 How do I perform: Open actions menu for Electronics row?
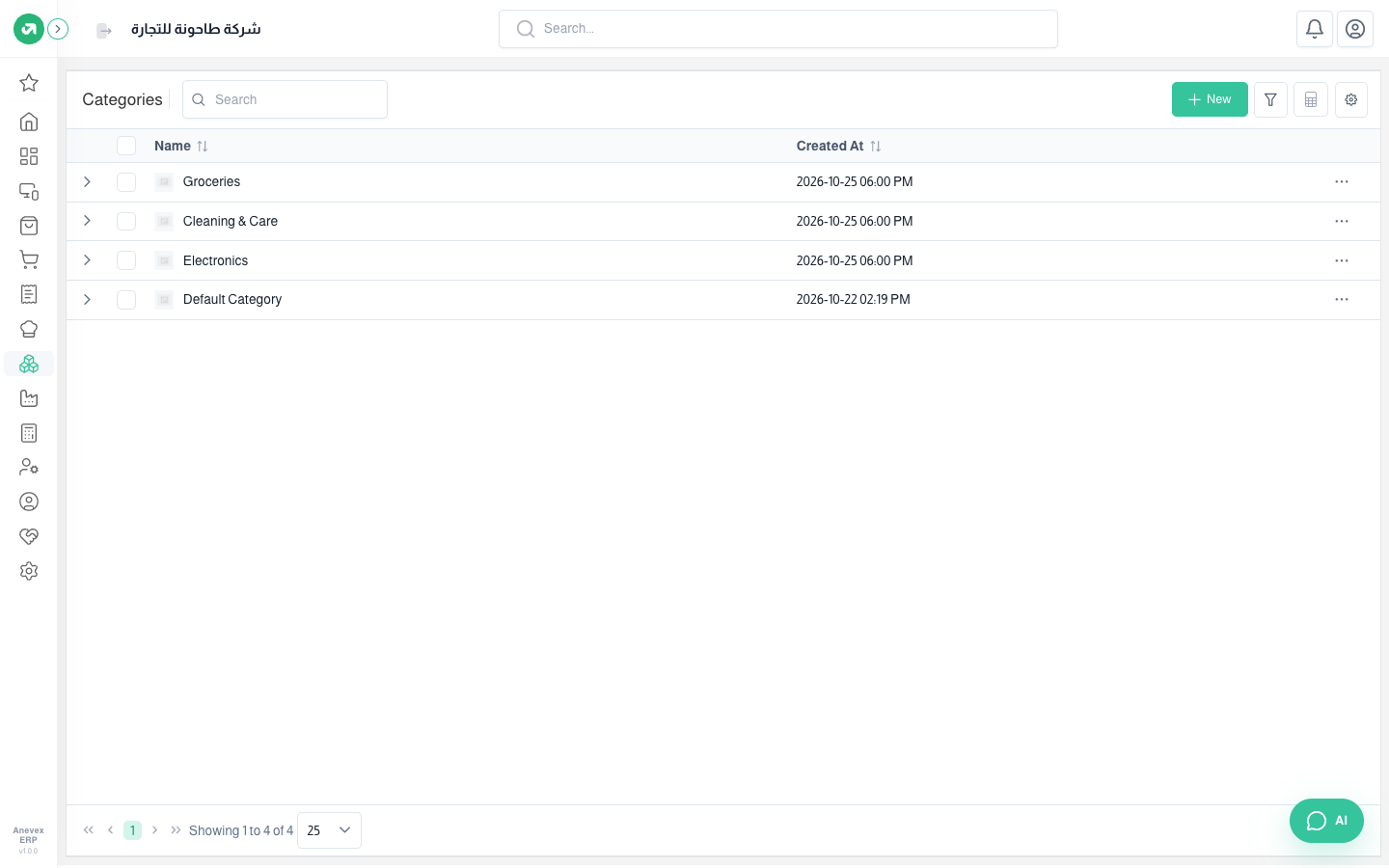pyautogui.click(x=1342, y=260)
